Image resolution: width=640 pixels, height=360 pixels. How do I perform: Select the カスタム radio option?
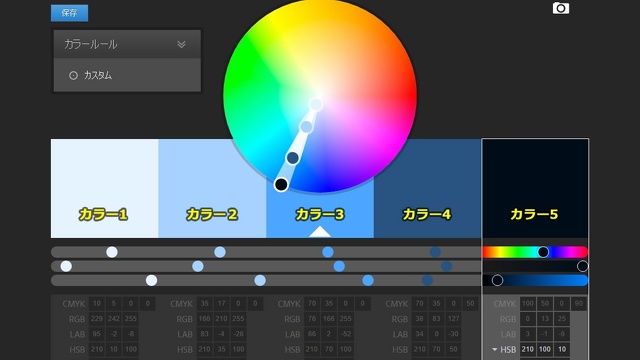pos(73,76)
